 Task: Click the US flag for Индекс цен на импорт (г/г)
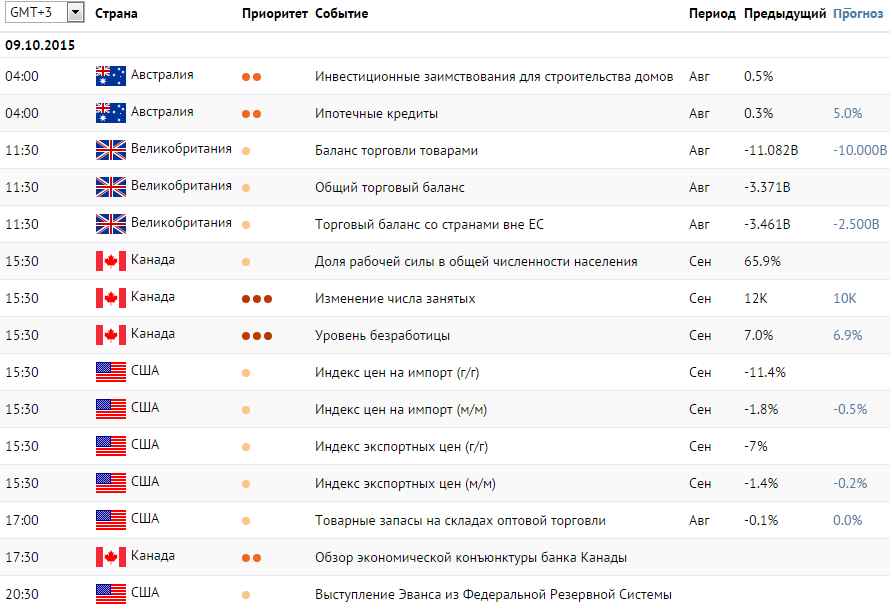coord(110,372)
